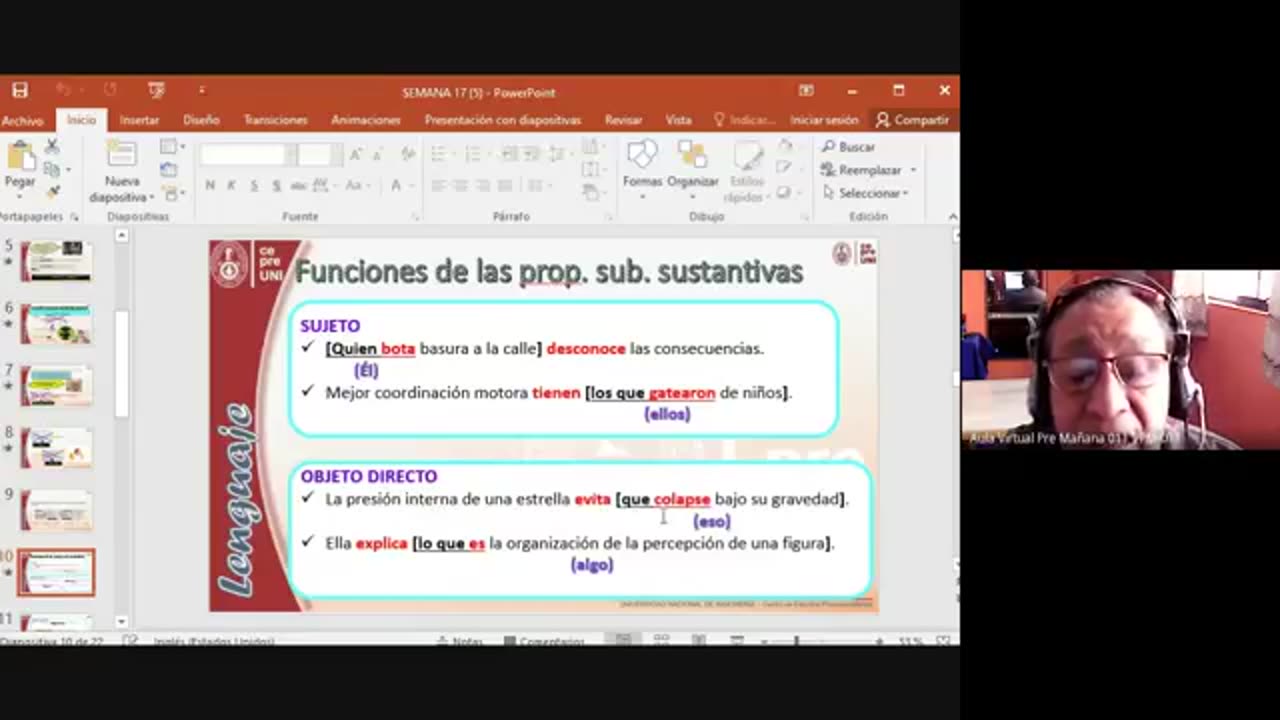Screen dimensions: 1280x720
Task: Switch to the Animaciones tab
Action: pyautogui.click(x=366, y=120)
